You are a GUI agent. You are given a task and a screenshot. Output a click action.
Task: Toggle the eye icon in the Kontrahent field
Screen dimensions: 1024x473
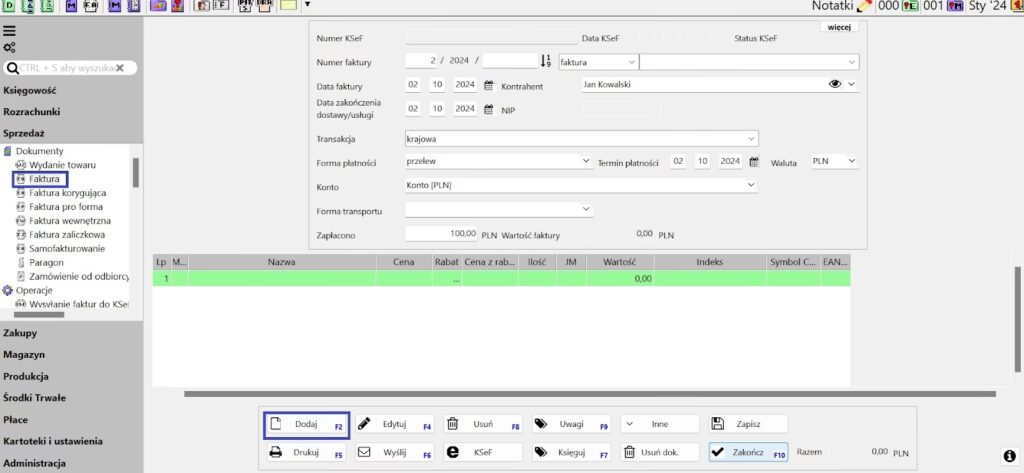tap(835, 85)
